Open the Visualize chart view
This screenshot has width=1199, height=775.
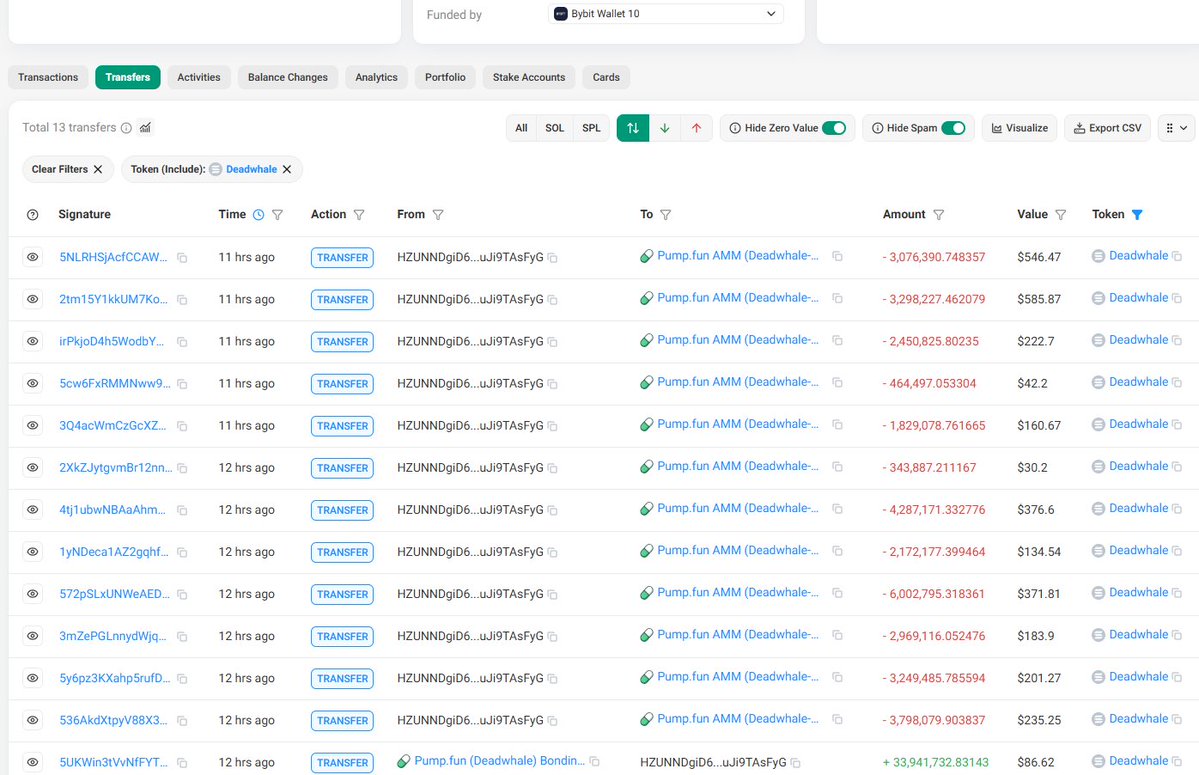point(1019,128)
